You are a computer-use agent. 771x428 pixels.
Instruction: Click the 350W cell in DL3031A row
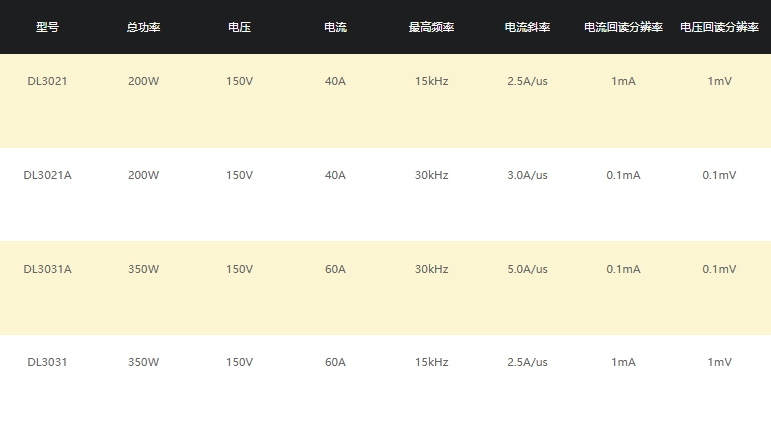point(144,269)
